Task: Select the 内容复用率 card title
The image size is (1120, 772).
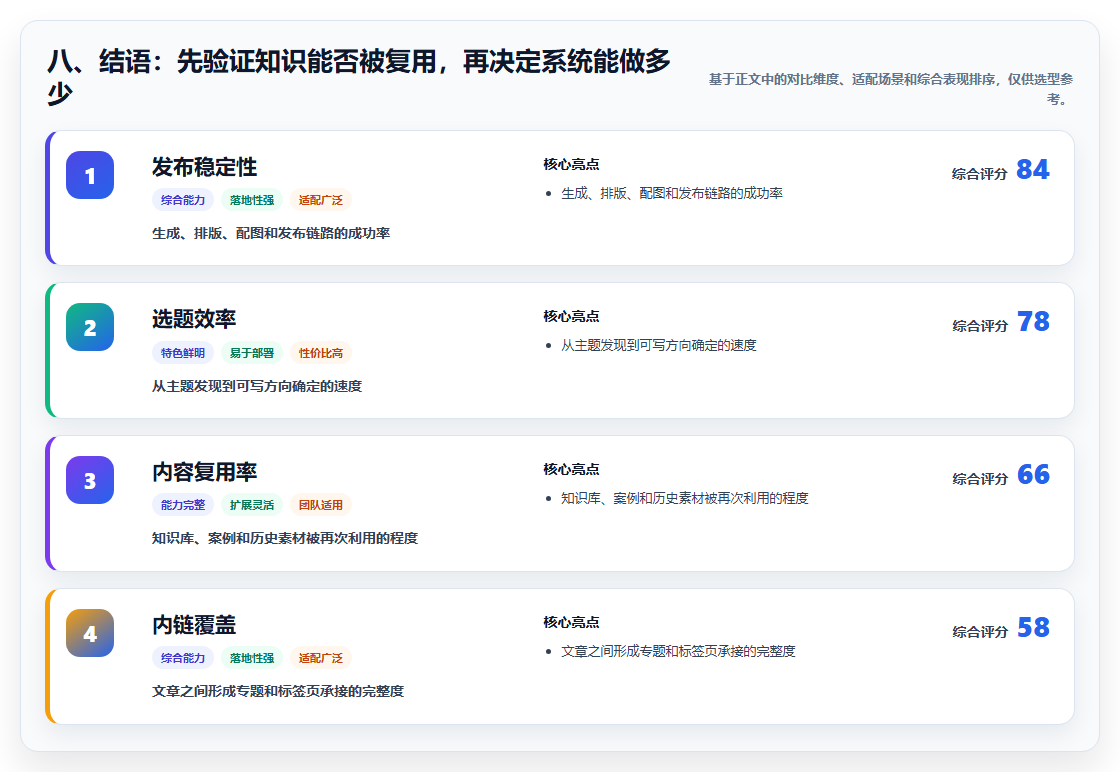Action: coord(204,472)
